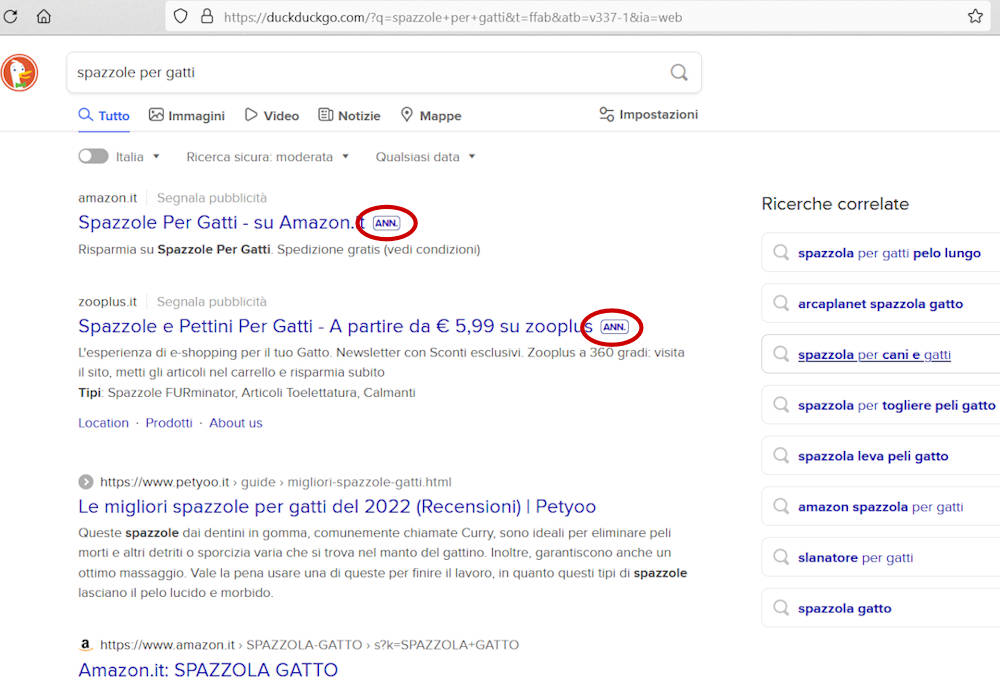The width and height of the screenshot is (1000, 684).
Task: Open the Mappe tab
Action: [x=431, y=116]
